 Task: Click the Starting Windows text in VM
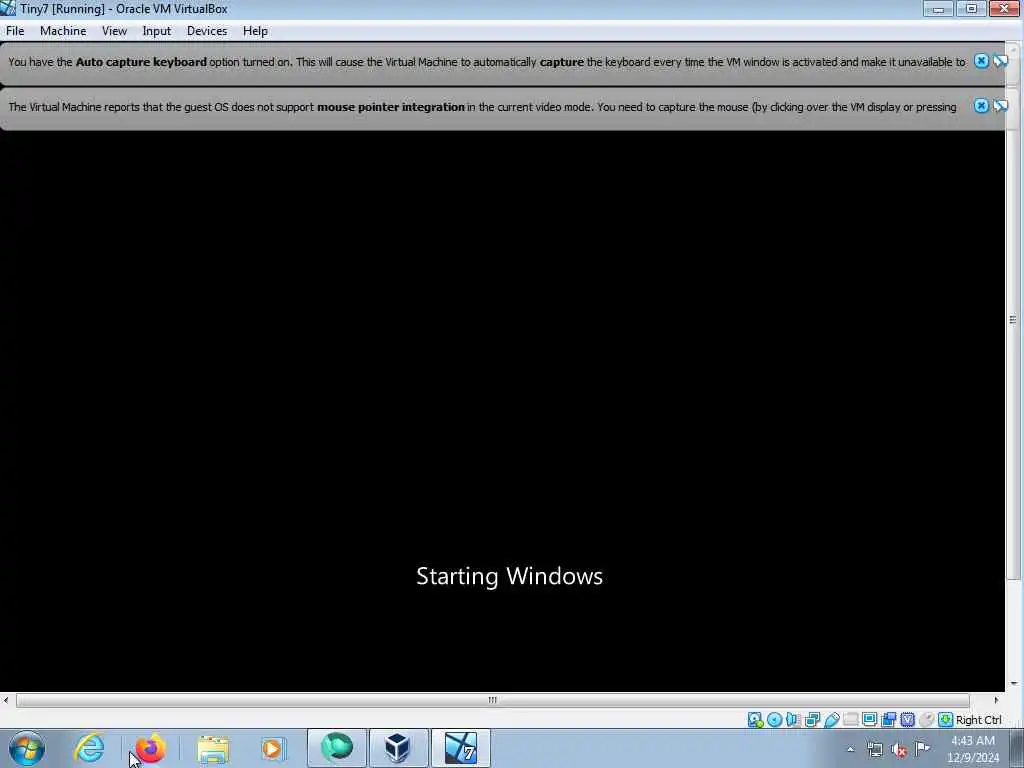[509, 576]
